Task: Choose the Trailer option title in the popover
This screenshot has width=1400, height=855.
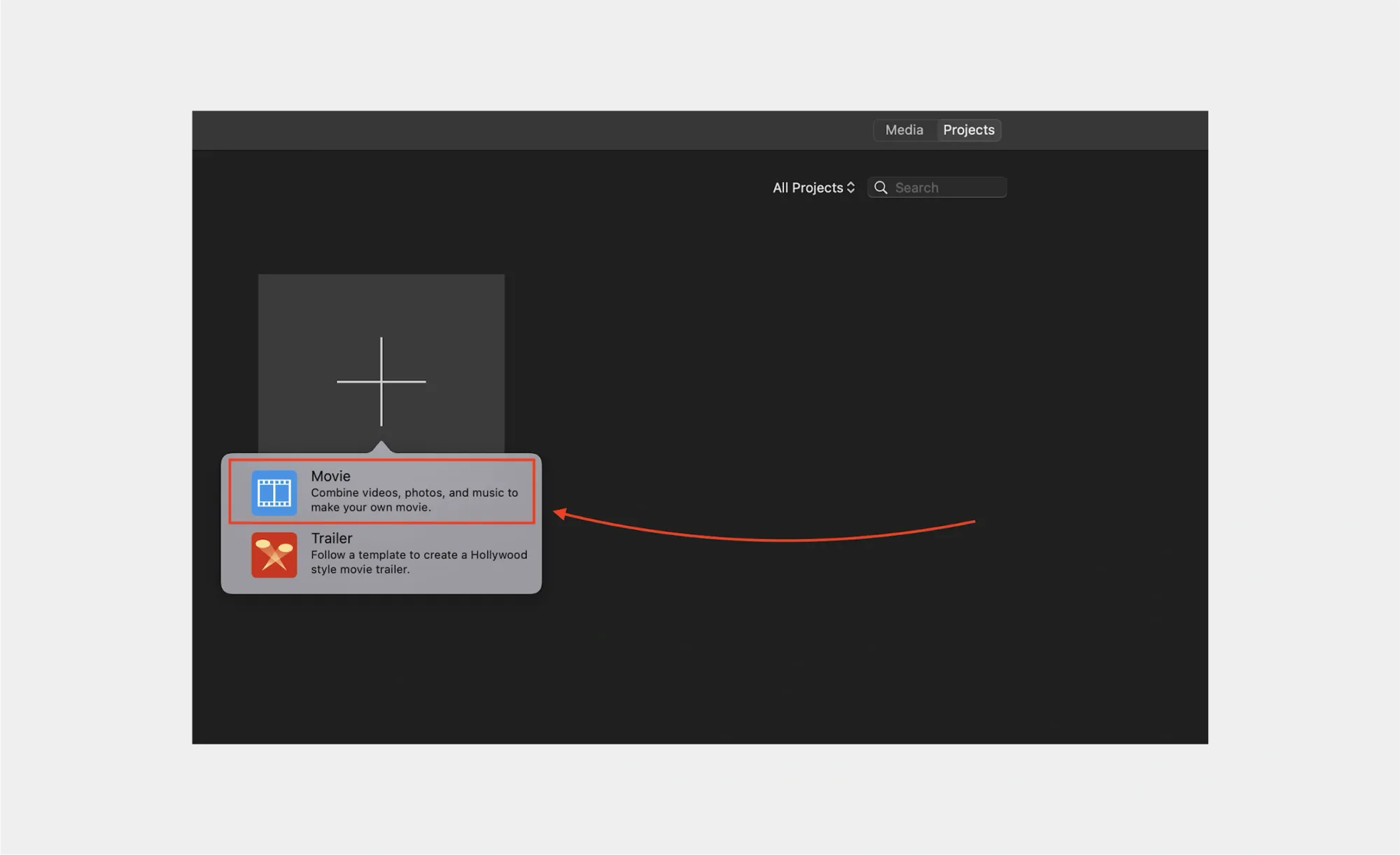Action: pos(331,538)
